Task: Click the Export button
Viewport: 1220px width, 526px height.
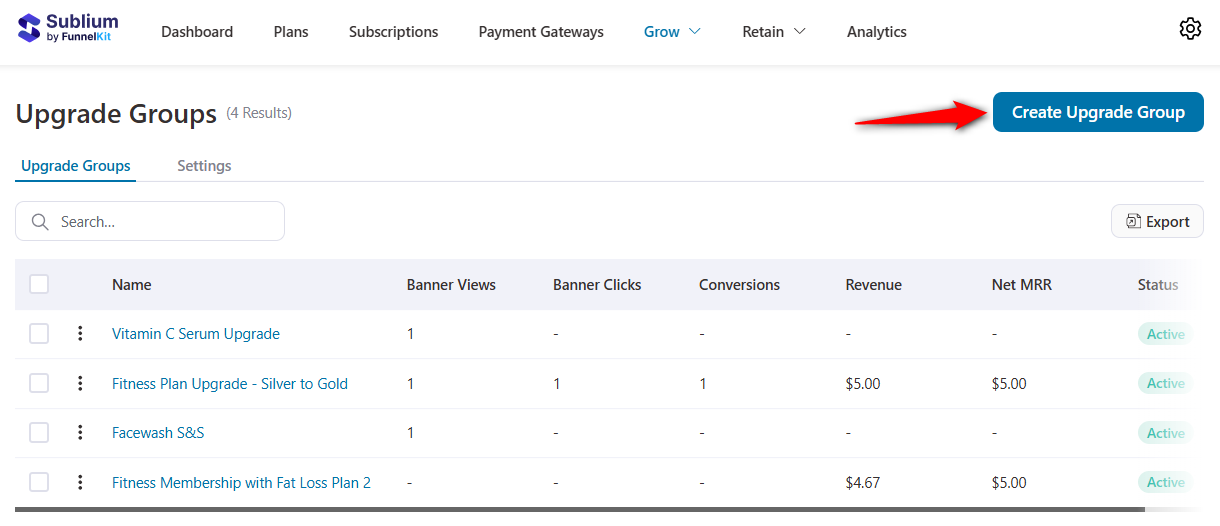Action: (1157, 222)
